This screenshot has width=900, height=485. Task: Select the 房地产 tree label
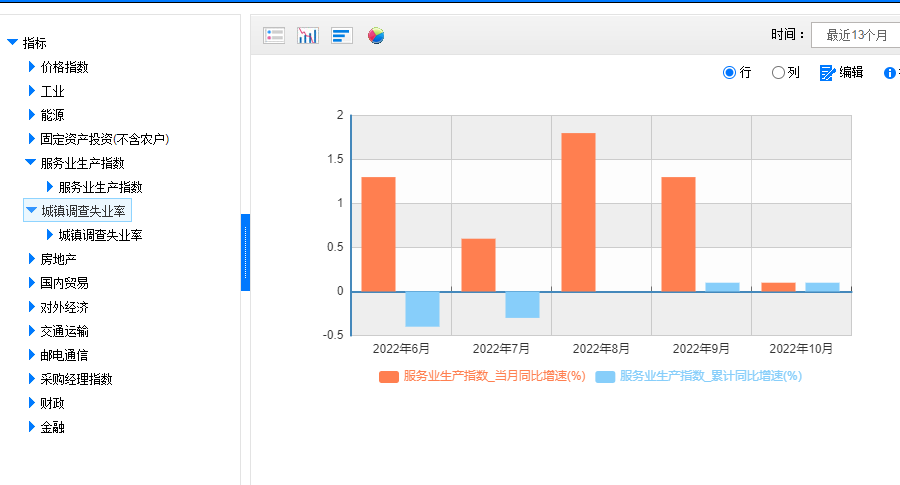pyautogui.click(x=58, y=259)
